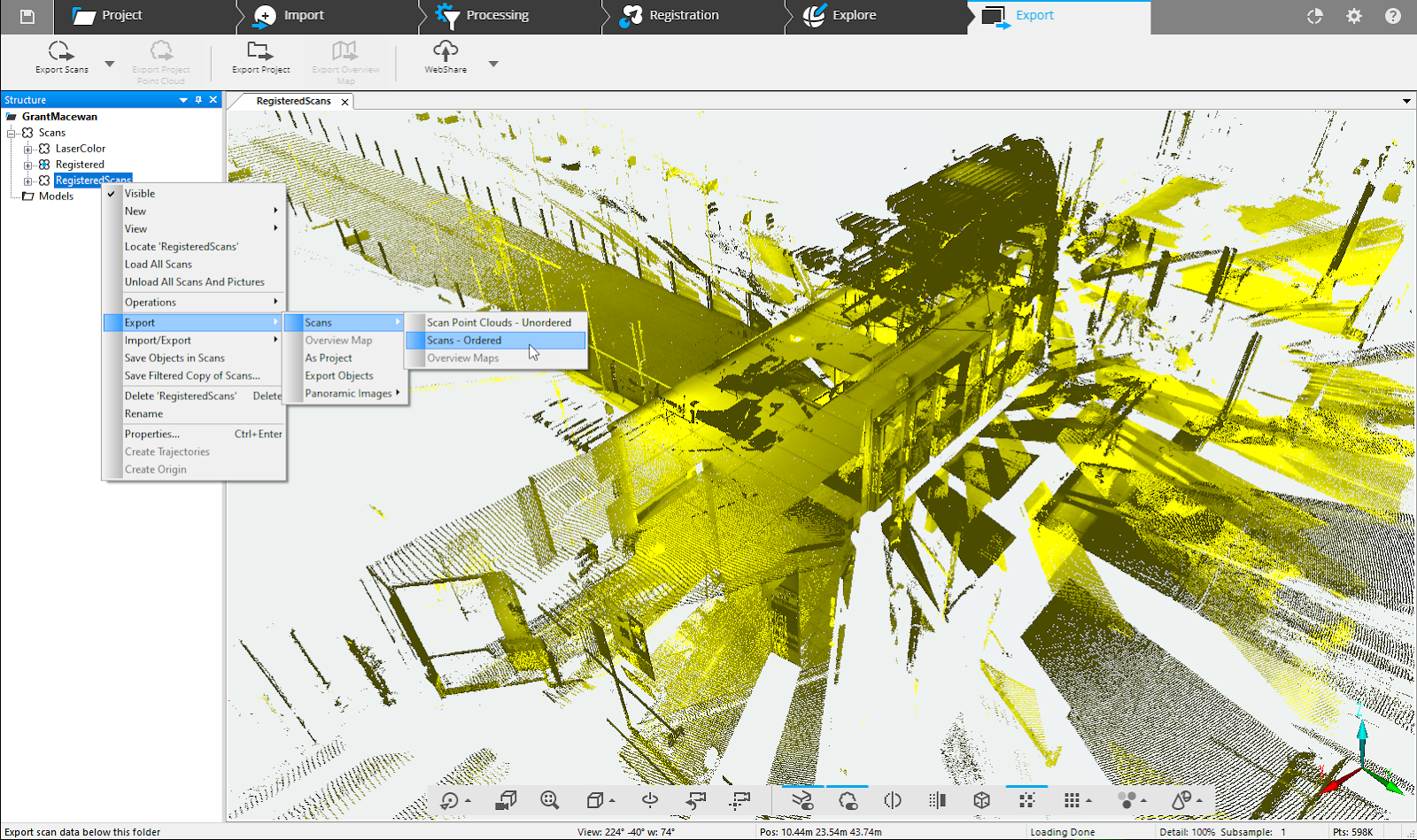
Task: Choose Locate 'RegisteredScans'
Action: click(x=194, y=246)
